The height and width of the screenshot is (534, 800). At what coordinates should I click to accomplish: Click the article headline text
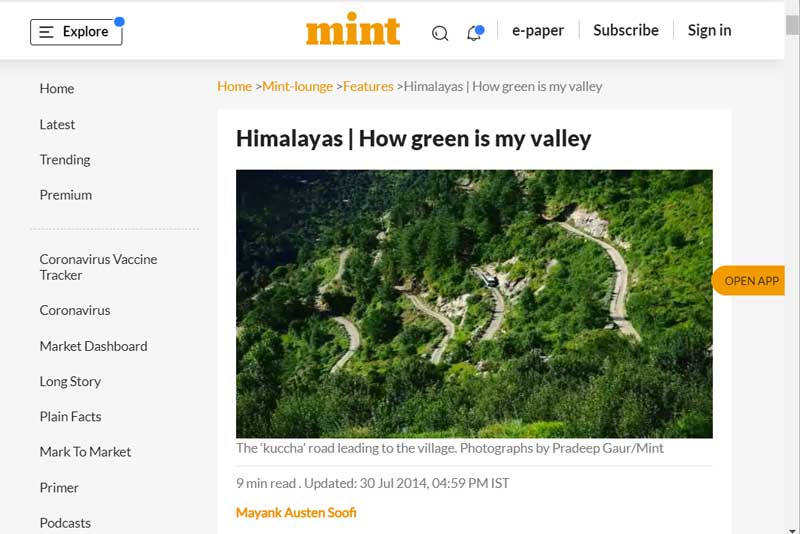point(413,139)
